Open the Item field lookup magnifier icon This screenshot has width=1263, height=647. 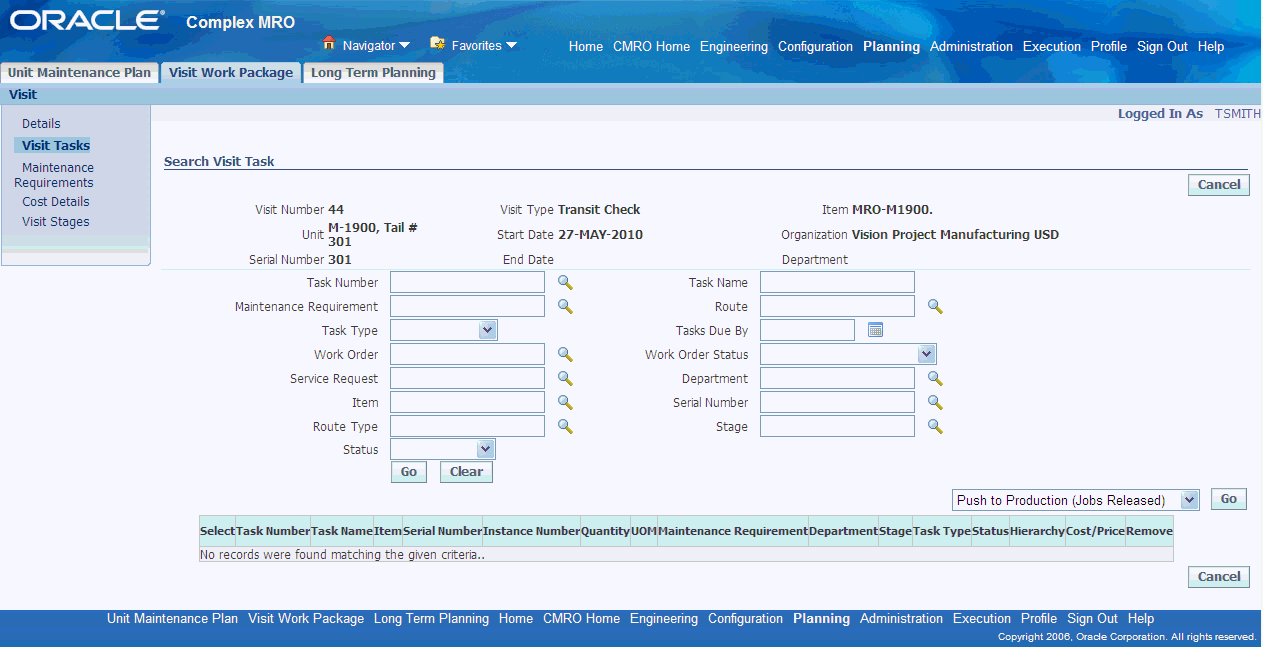point(565,403)
